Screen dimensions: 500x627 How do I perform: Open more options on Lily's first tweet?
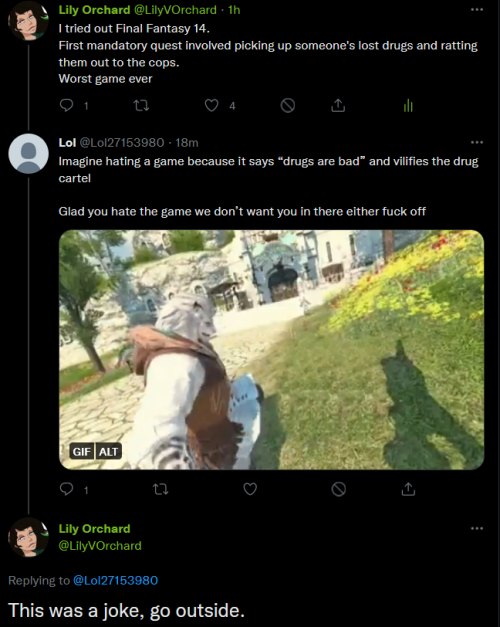pyautogui.click(x=477, y=9)
